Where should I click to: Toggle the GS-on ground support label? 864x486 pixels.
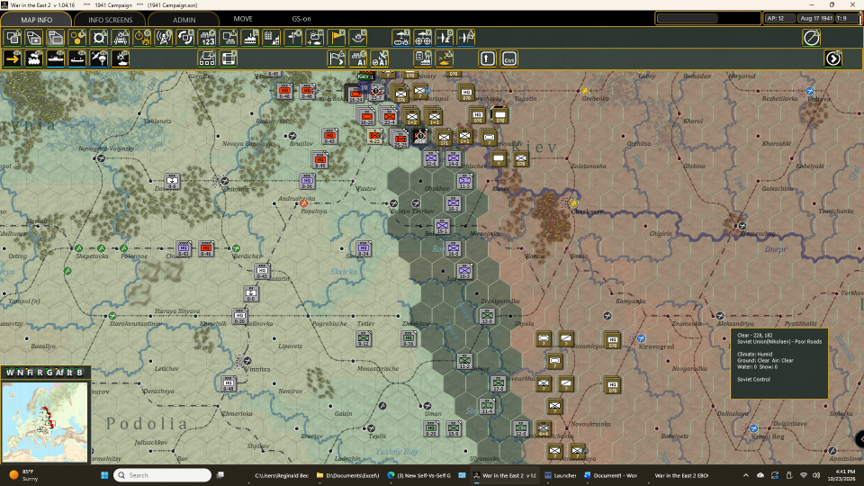pyautogui.click(x=301, y=19)
